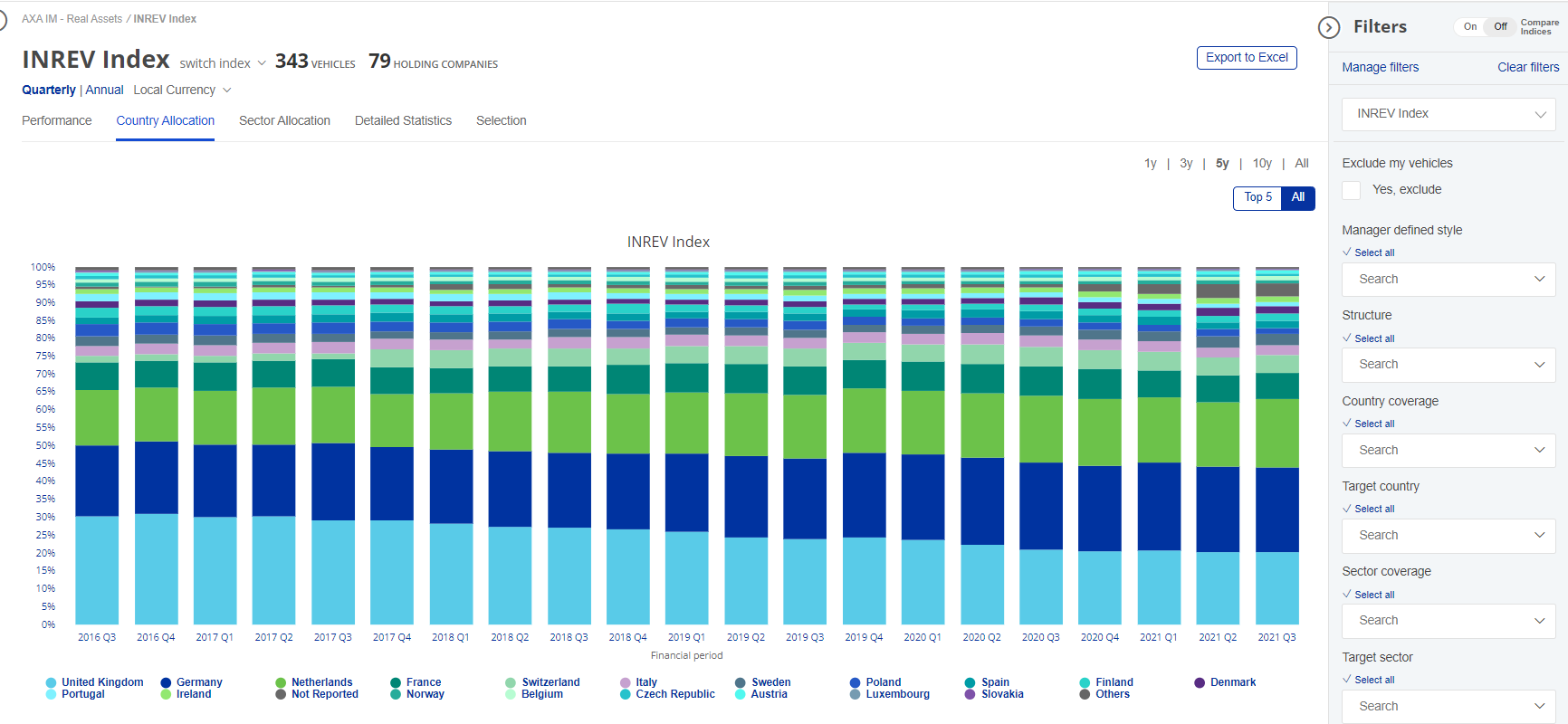Click Luxembourg legend dot
The width and height of the screenshot is (1568, 724).
coord(856,695)
